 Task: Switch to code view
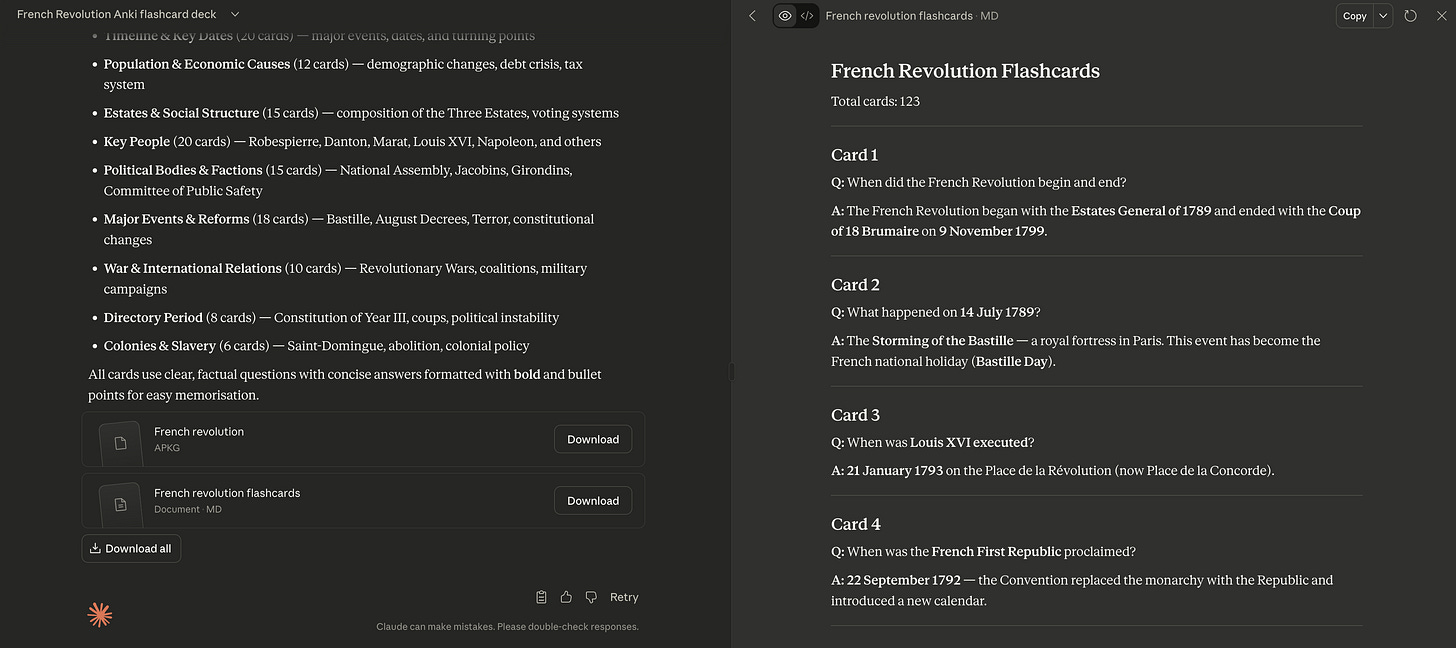[807, 16]
